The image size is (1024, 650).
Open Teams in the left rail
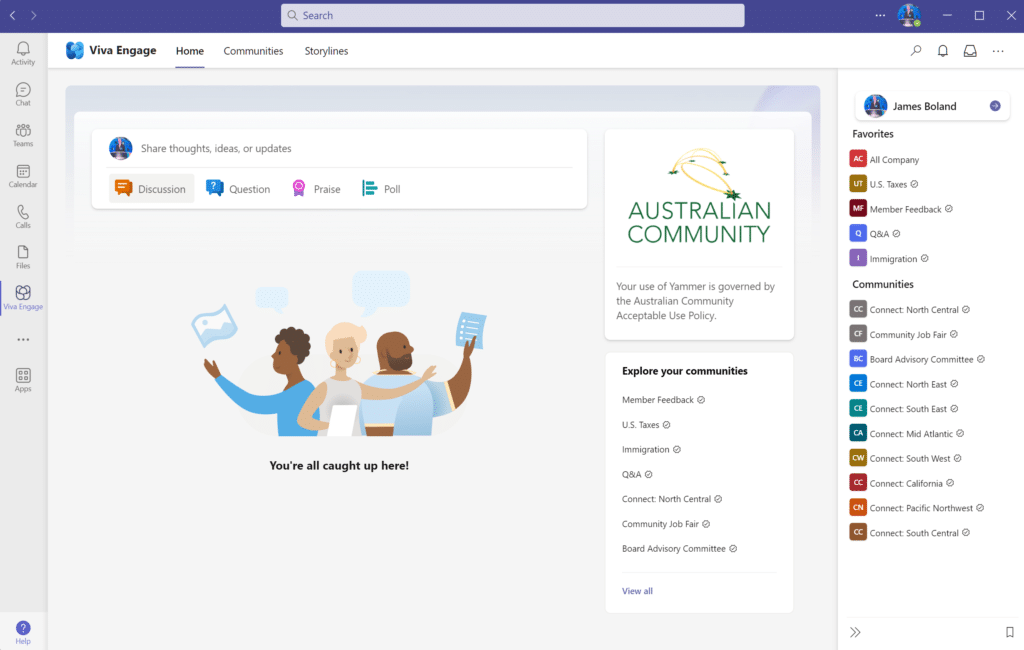[23, 135]
